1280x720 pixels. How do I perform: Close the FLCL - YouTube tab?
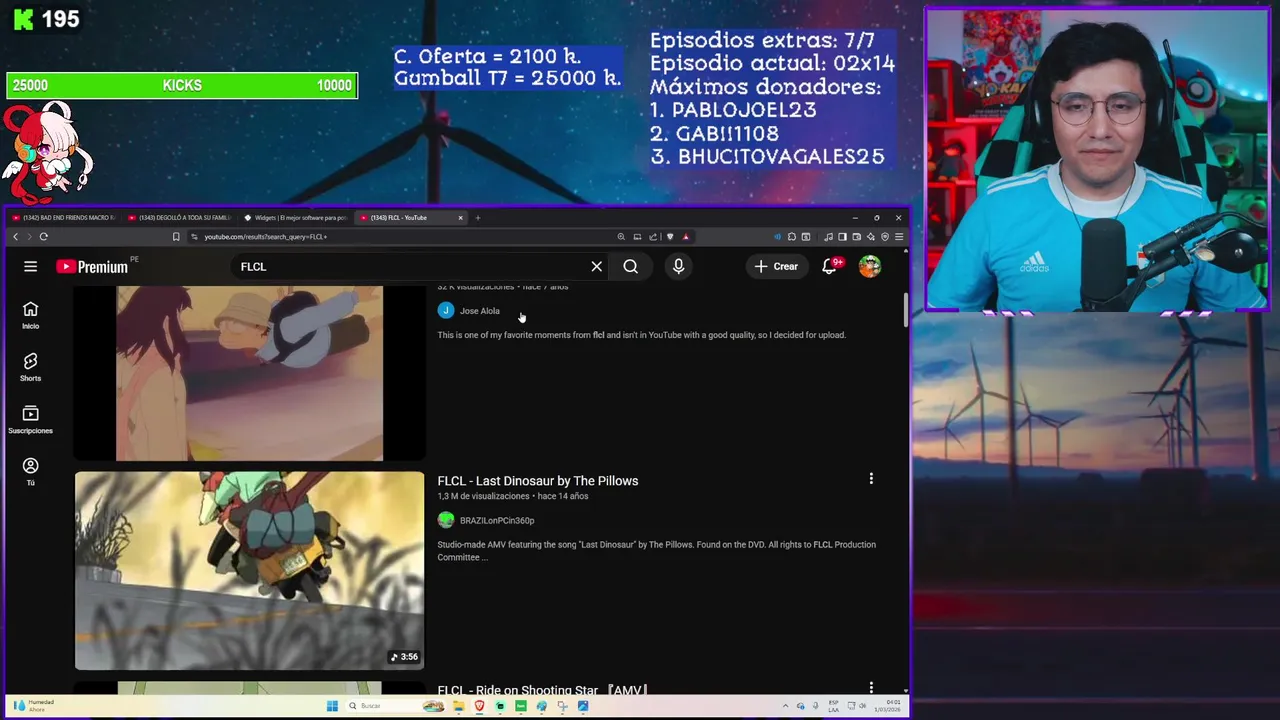pos(460,217)
